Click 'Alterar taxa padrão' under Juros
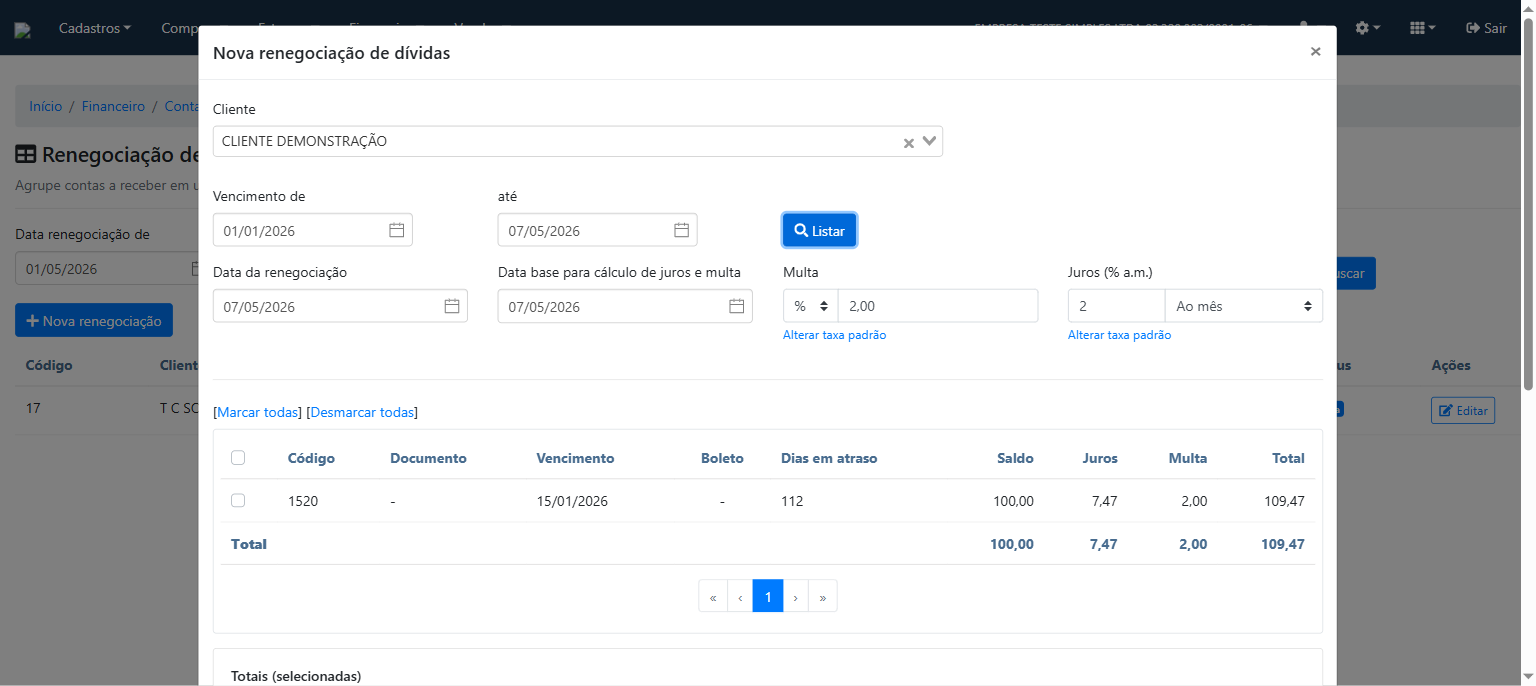The width and height of the screenshot is (1536, 686). pyautogui.click(x=1119, y=335)
